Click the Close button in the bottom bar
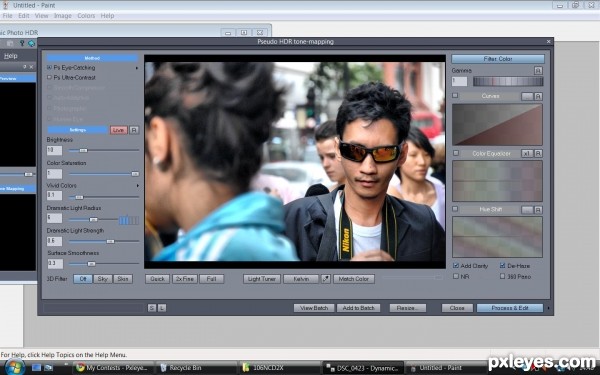 (x=457, y=308)
